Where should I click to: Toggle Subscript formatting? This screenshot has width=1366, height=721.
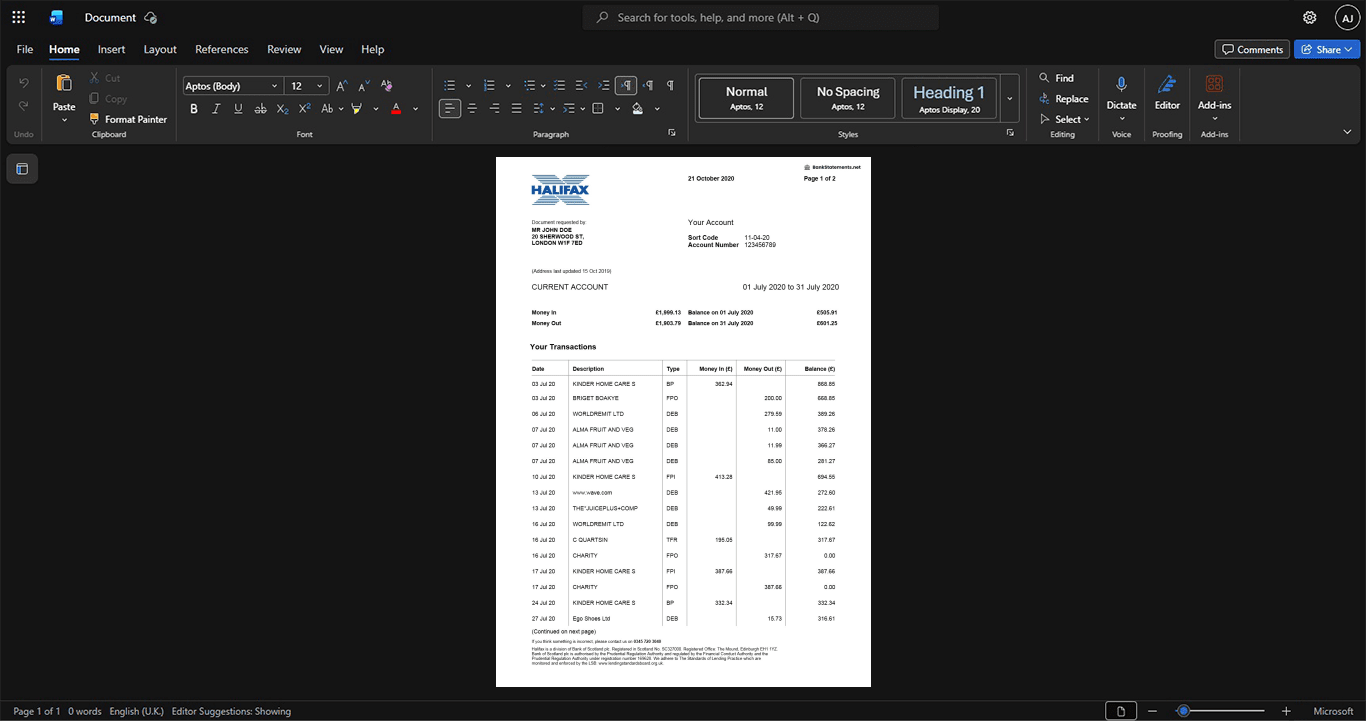(282, 108)
